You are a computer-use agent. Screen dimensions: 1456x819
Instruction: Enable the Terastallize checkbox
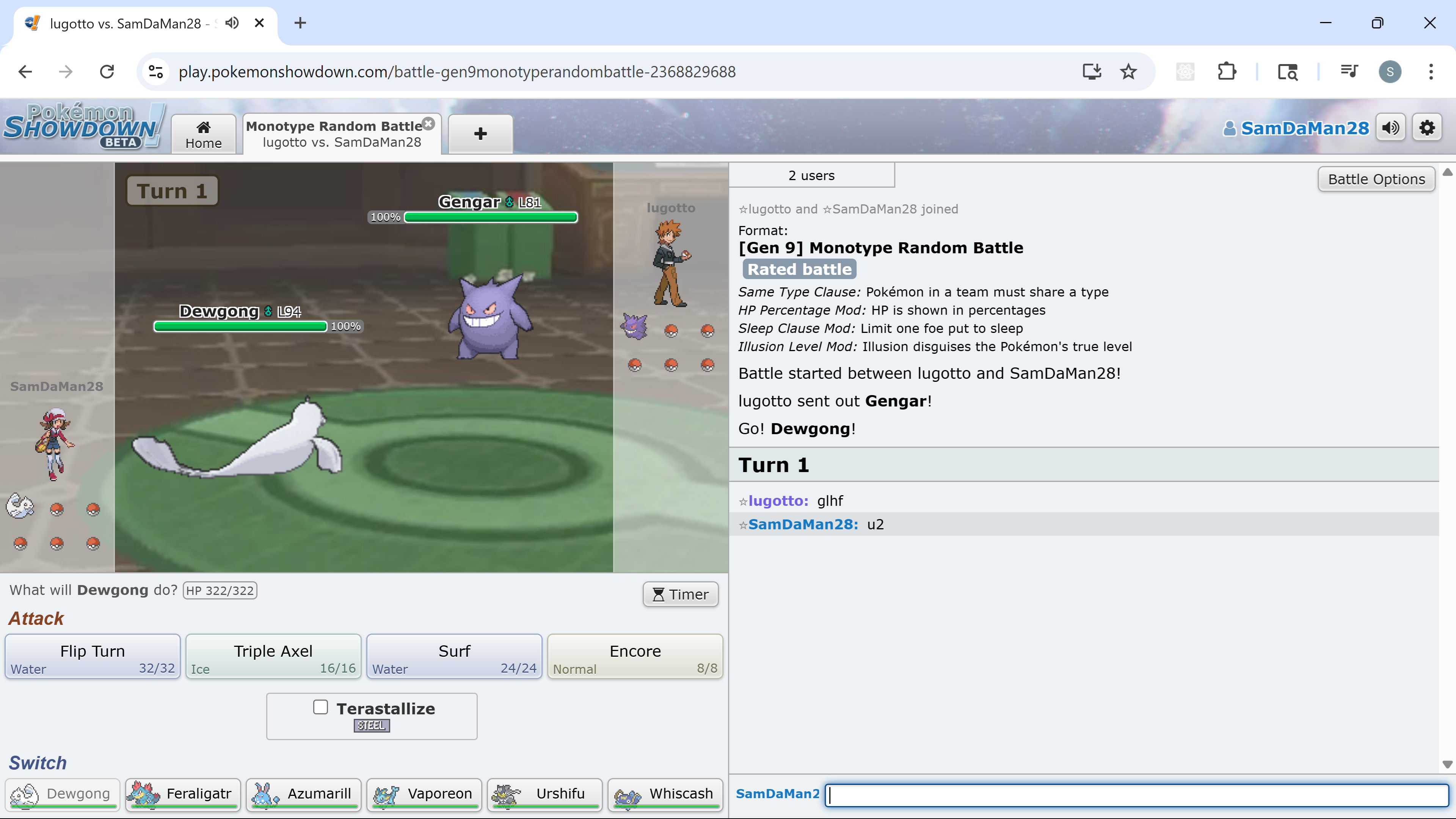(320, 707)
